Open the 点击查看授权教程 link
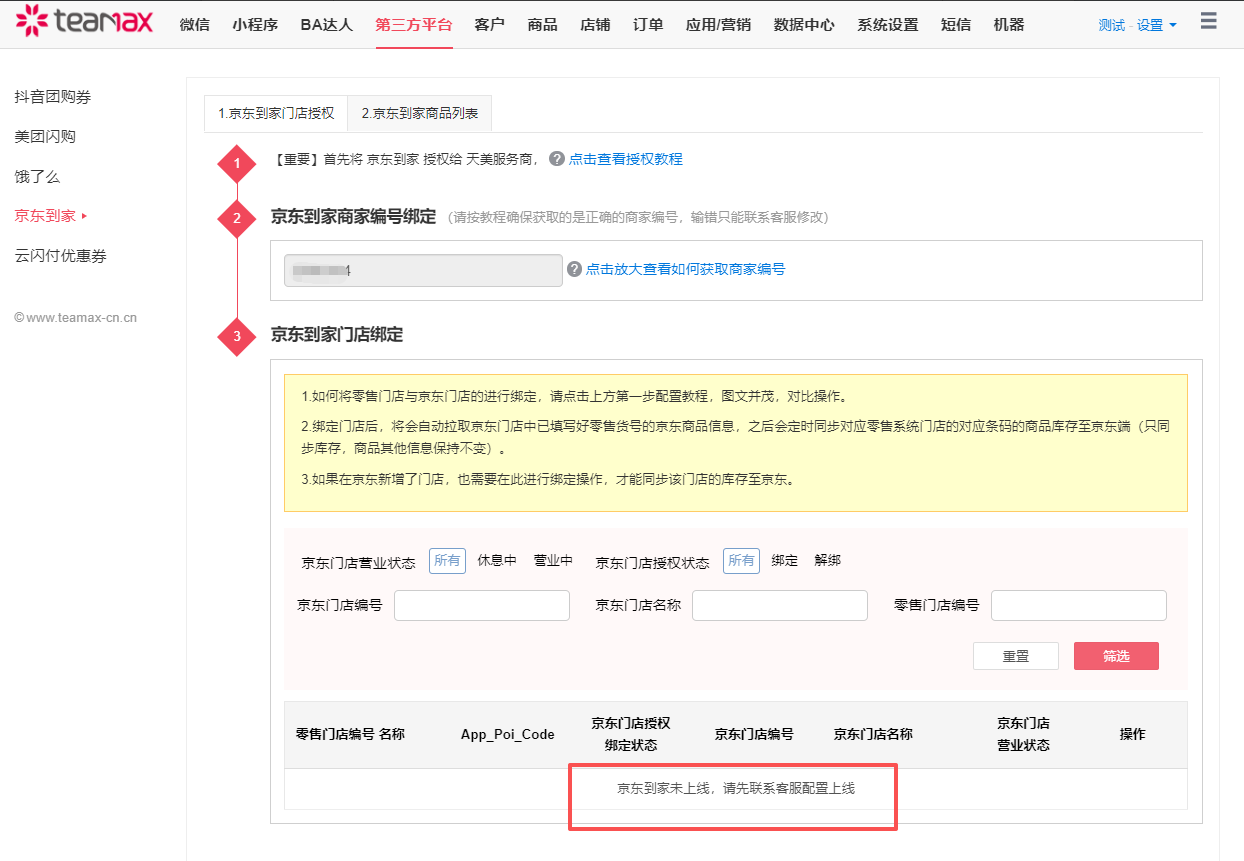This screenshot has width=1244, height=861. coord(626,159)
